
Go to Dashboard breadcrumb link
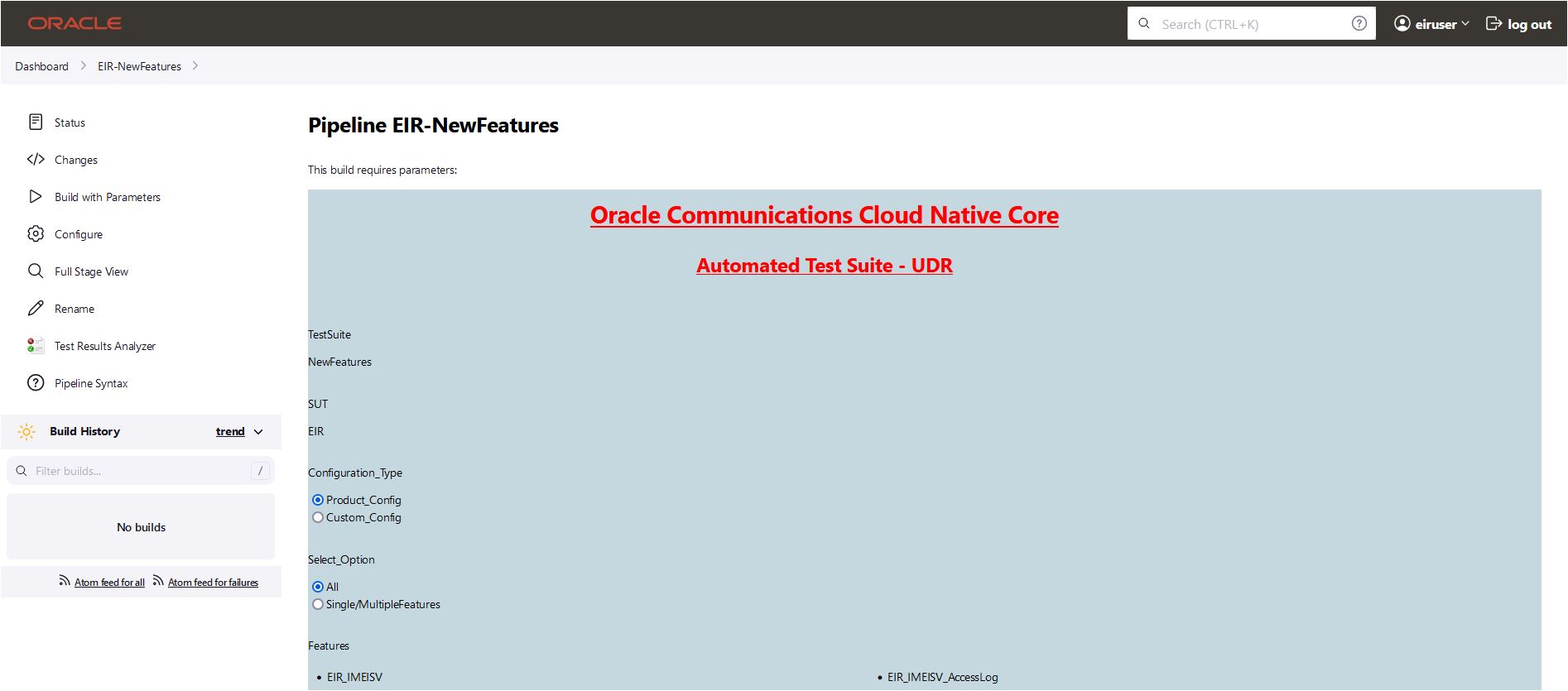(41, 66)
